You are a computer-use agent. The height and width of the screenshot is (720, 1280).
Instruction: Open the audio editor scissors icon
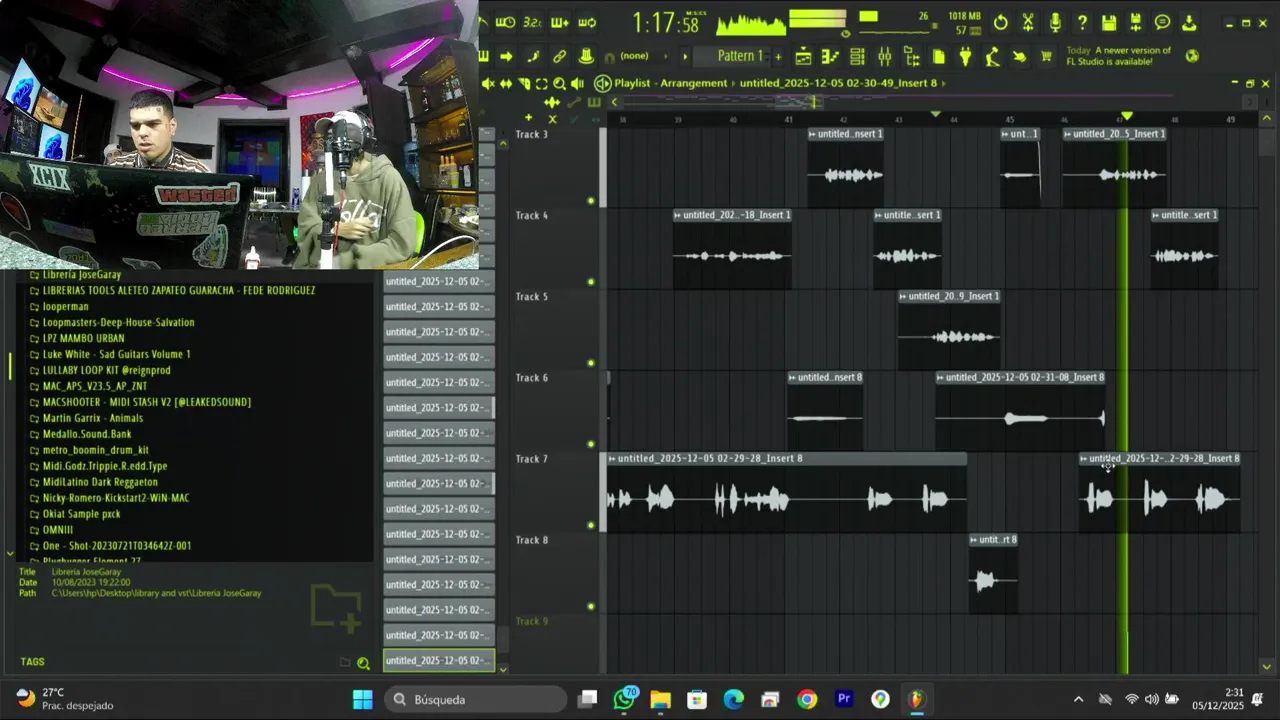(x=1028, y=22)
